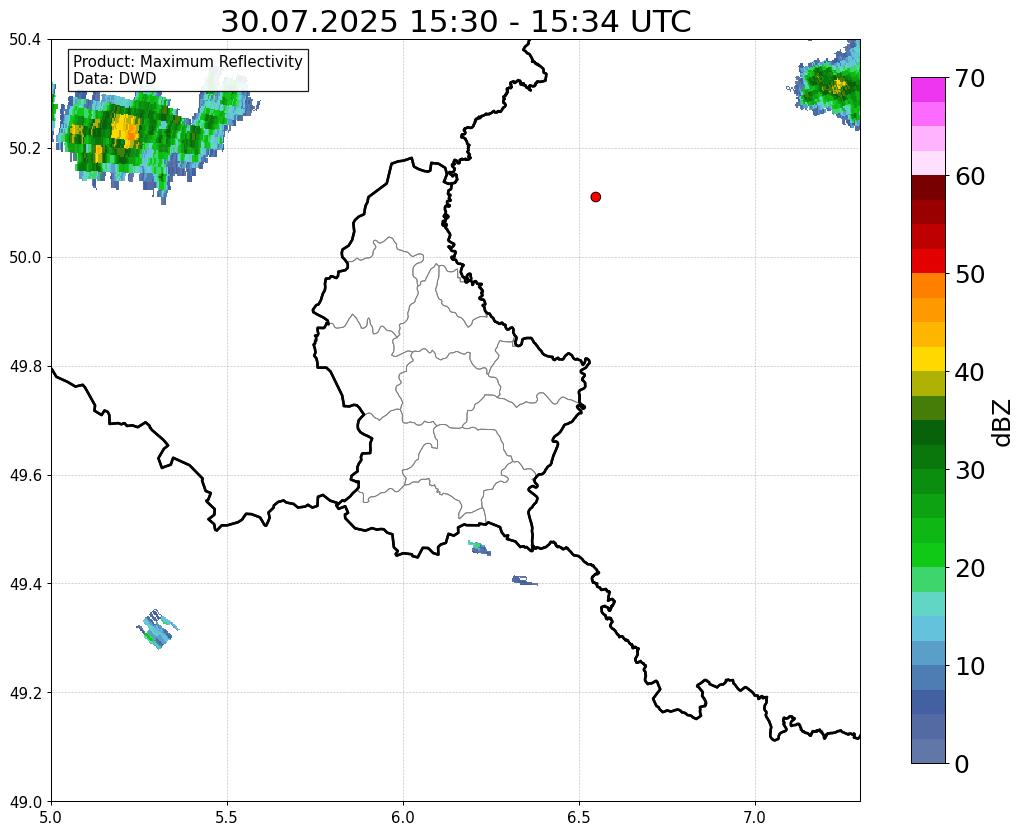1023x834 pixels.
Task: Click the colorbar tick label 40
Action: 970,372
